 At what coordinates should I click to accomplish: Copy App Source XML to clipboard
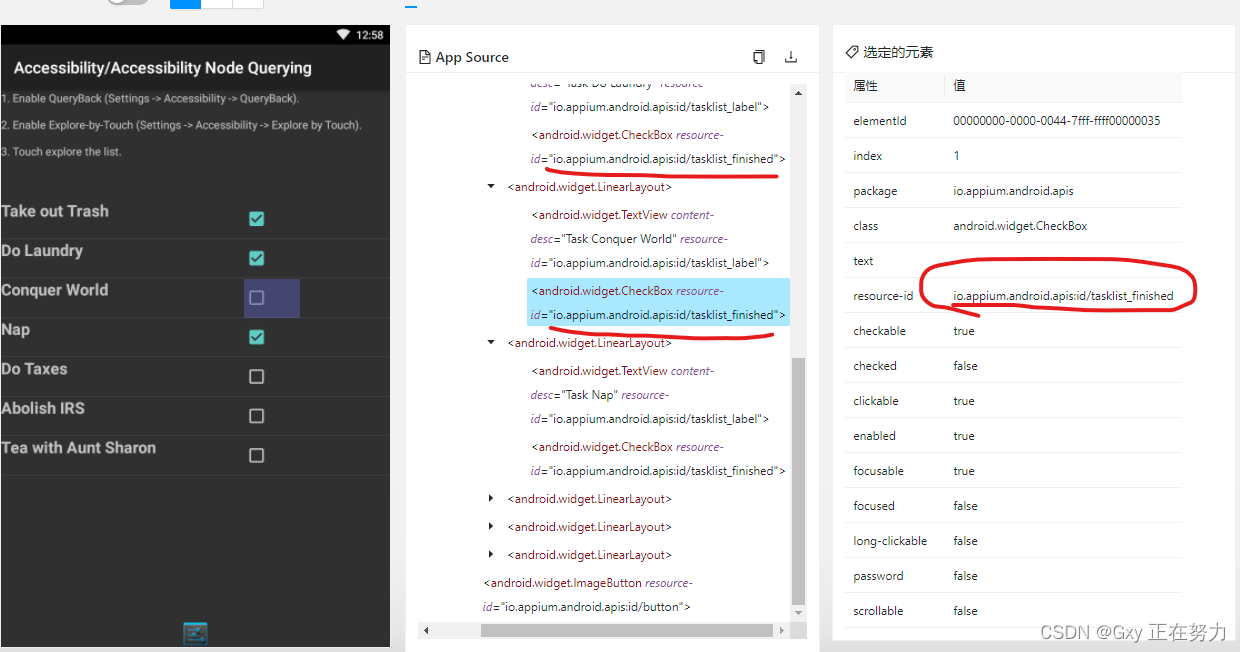pos(759,57)
